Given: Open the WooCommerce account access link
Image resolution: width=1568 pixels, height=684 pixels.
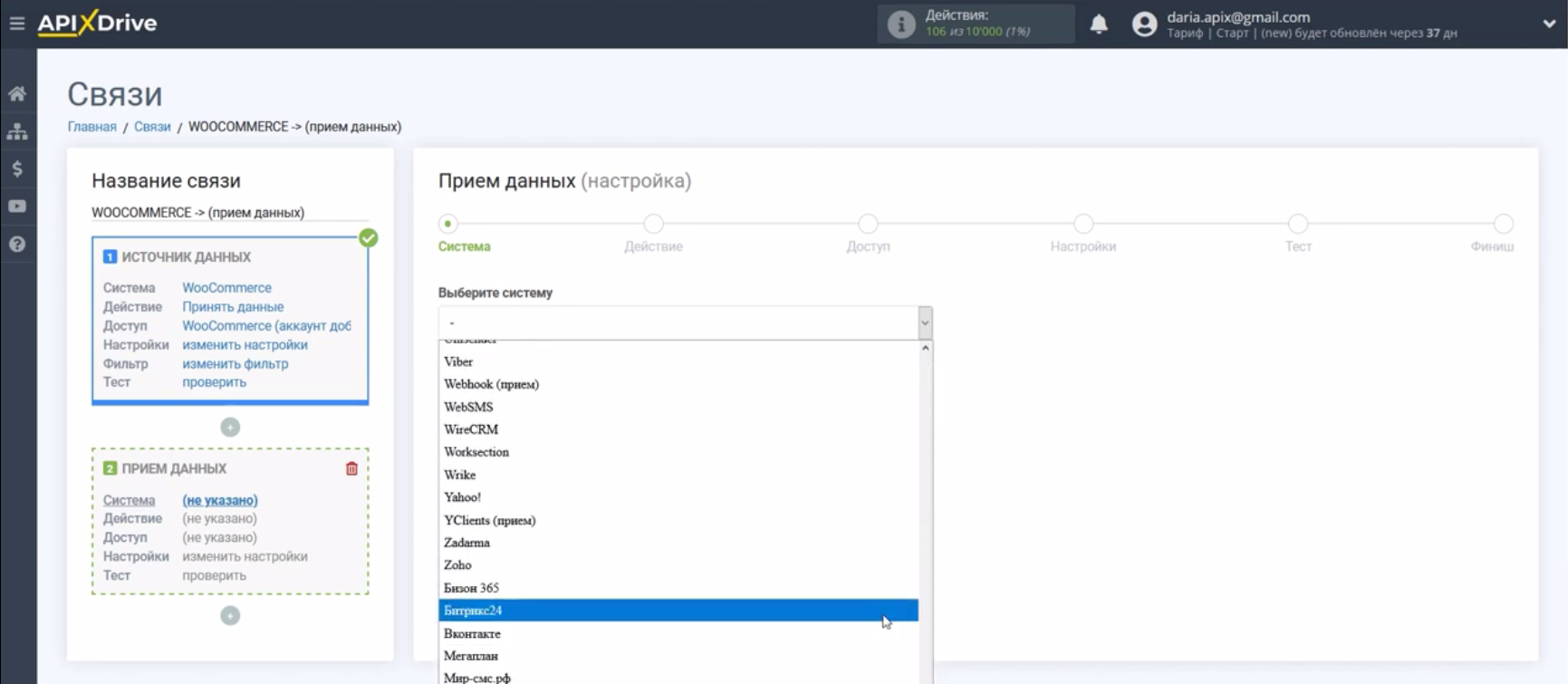Looking at the screenshot, I should click(x=266, y=325).
